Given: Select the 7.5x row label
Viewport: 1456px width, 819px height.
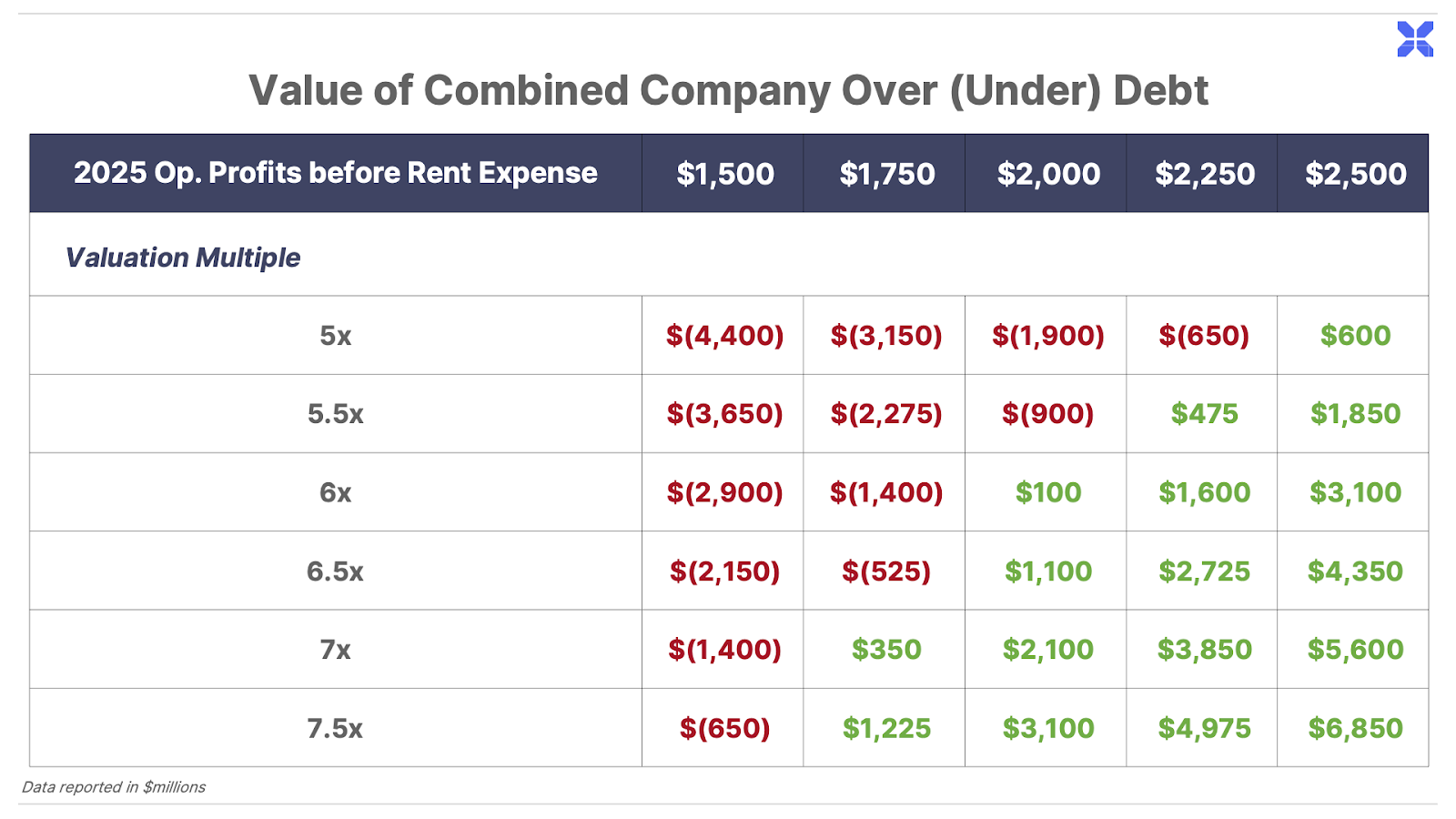Looking at the screenshot, I should pyautogui.click(x=335, y=728).
